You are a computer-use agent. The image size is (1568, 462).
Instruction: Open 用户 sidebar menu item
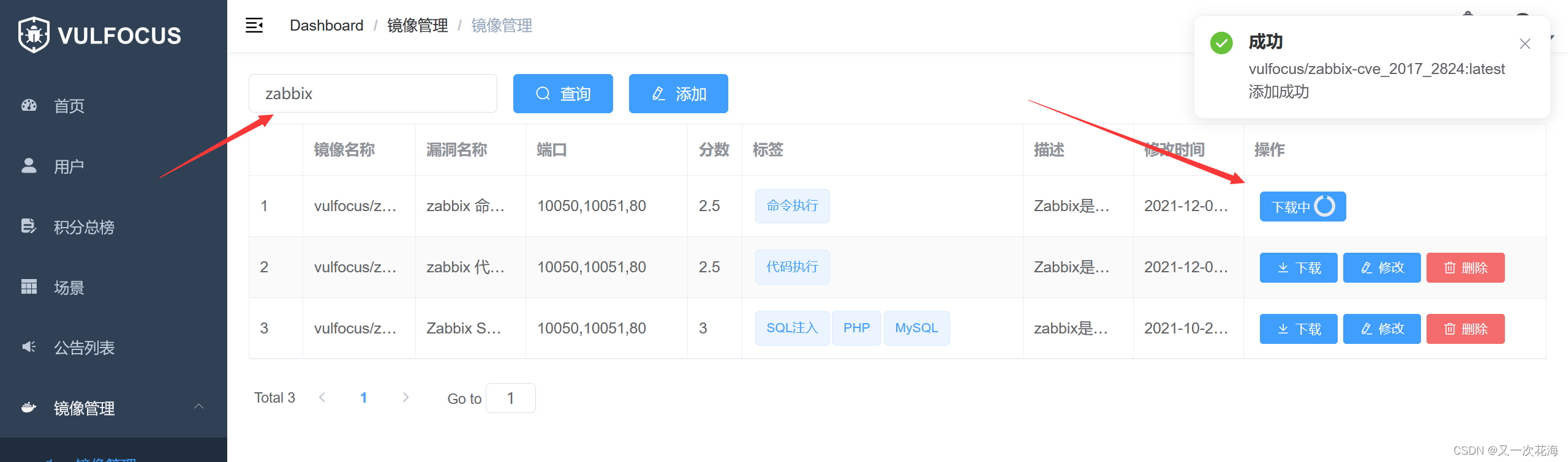tap(113, 166)
